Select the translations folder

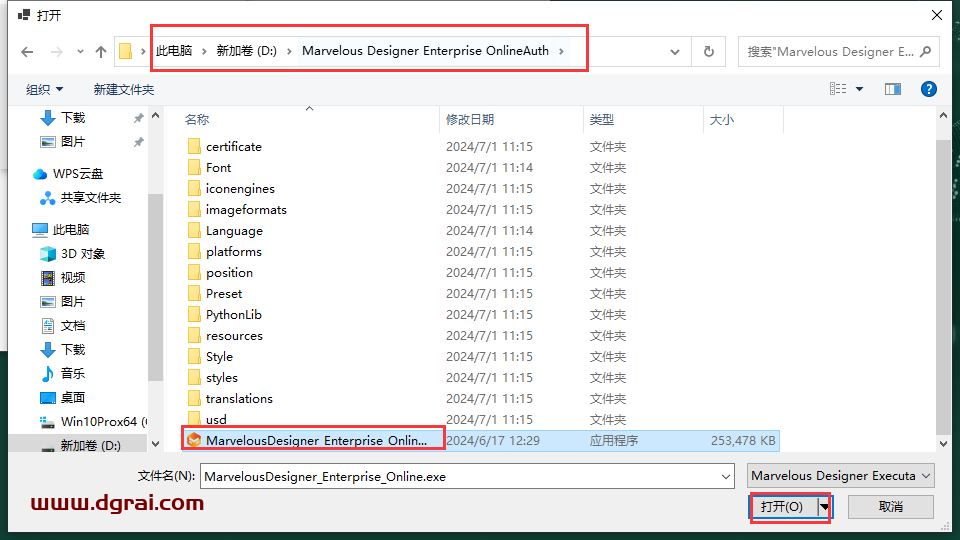pyautogui.click(x=239, y=399)
